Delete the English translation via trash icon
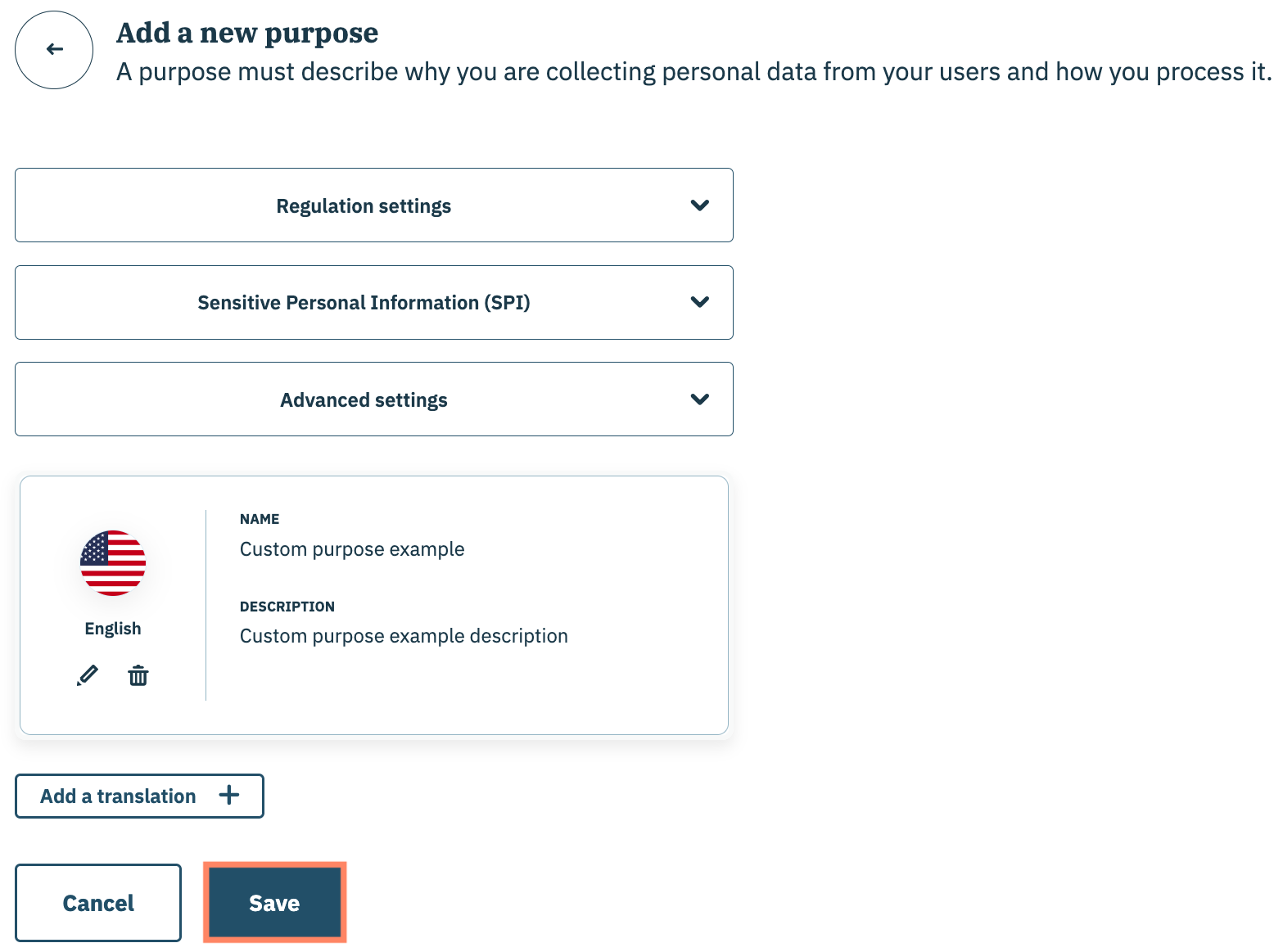 coord(138,675)
